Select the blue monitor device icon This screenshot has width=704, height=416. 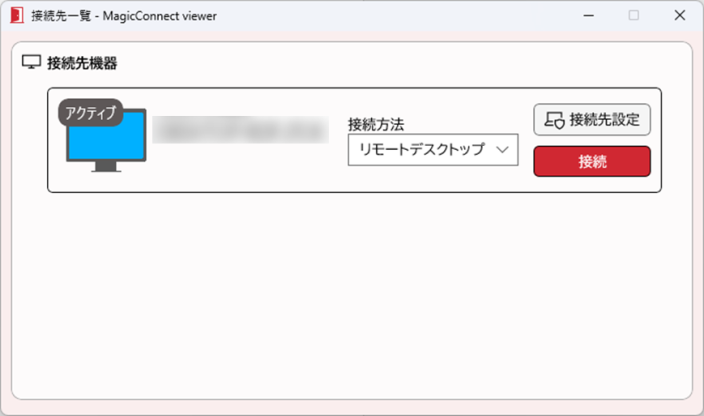coord(106,140)
